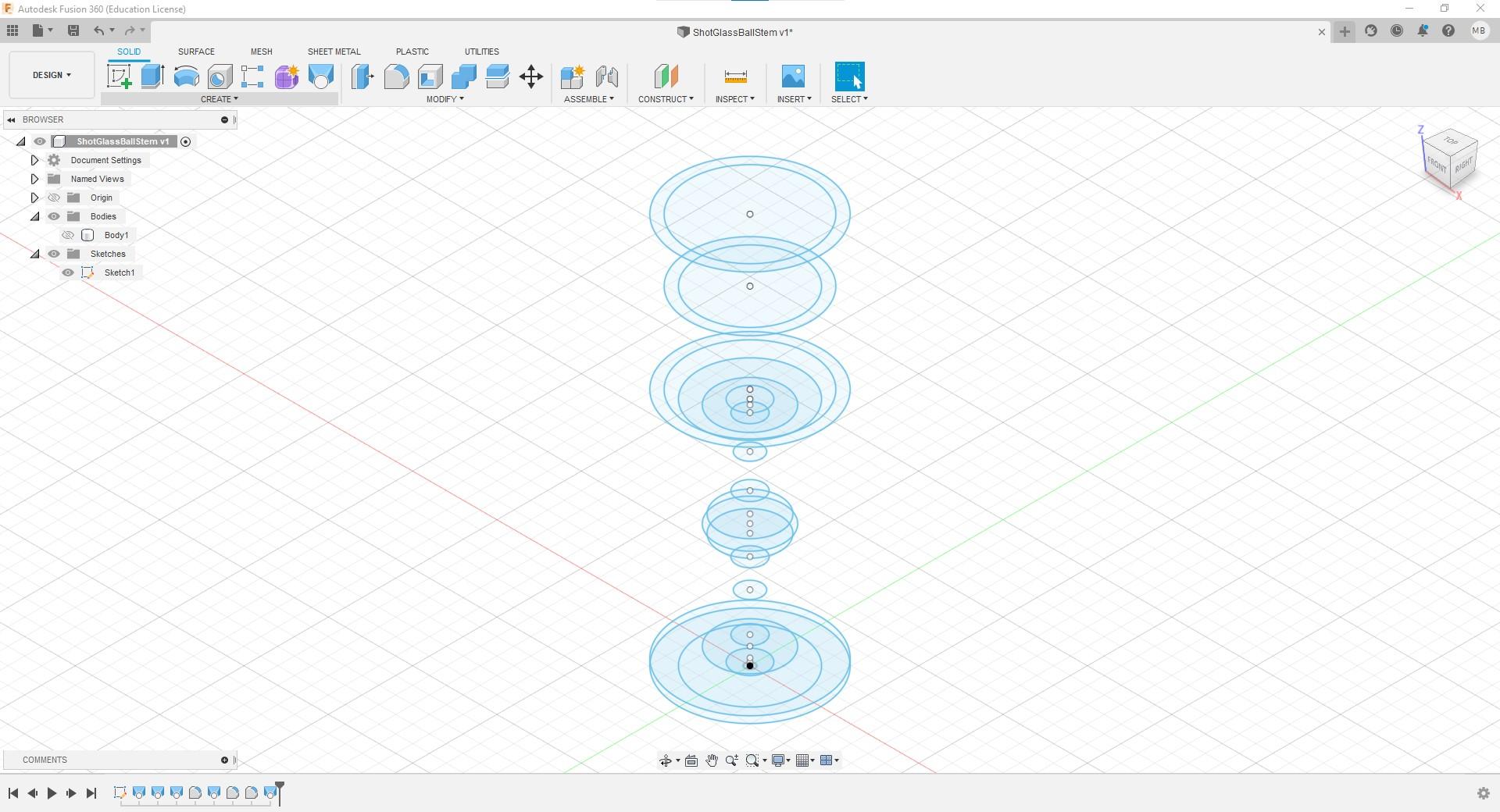Open the Extensions icon in title bar

click(1371, 31)
